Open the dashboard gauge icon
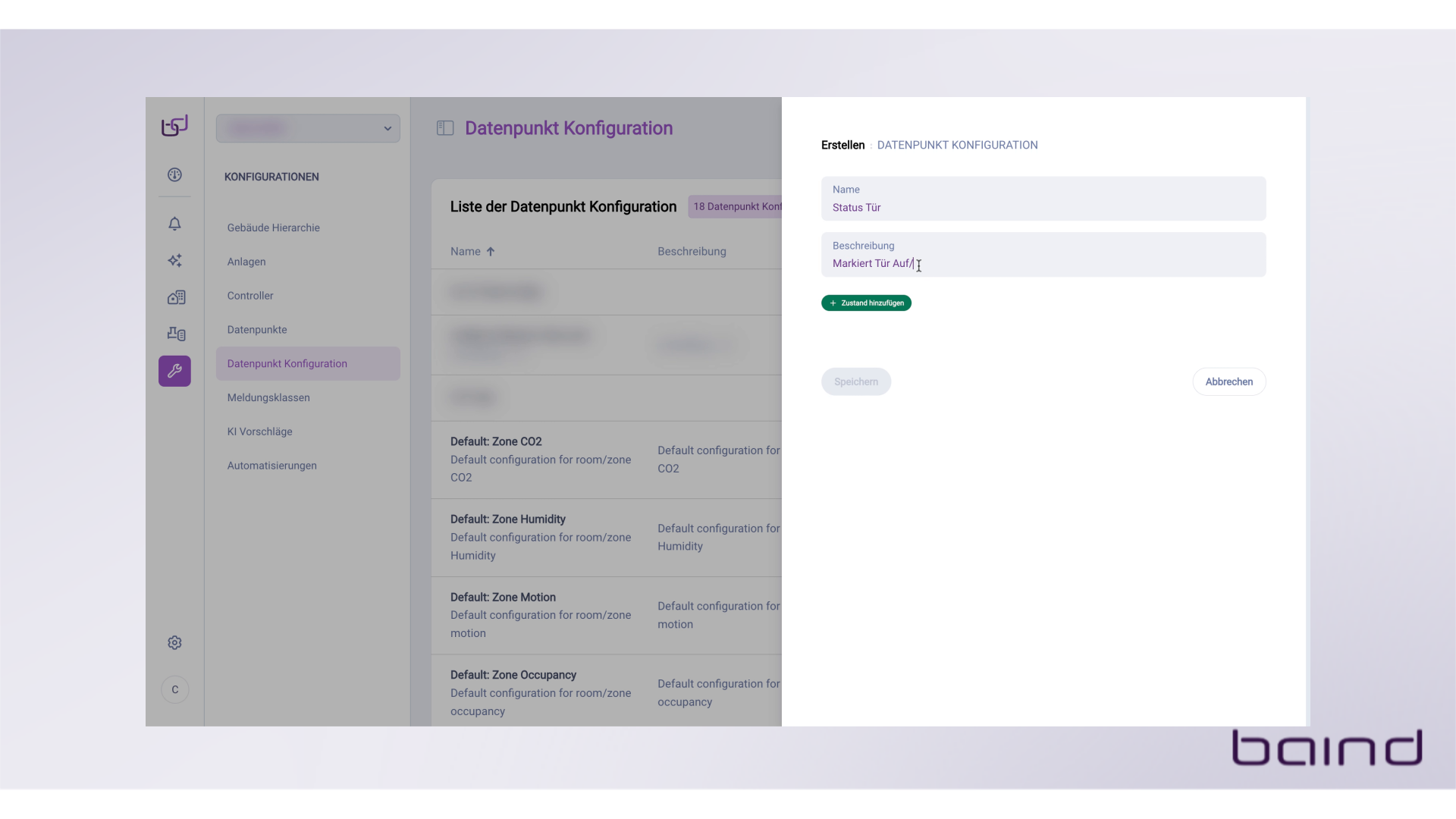This screenshot has width=1456, height=819. pyautogui.click(x=174, y=175)
